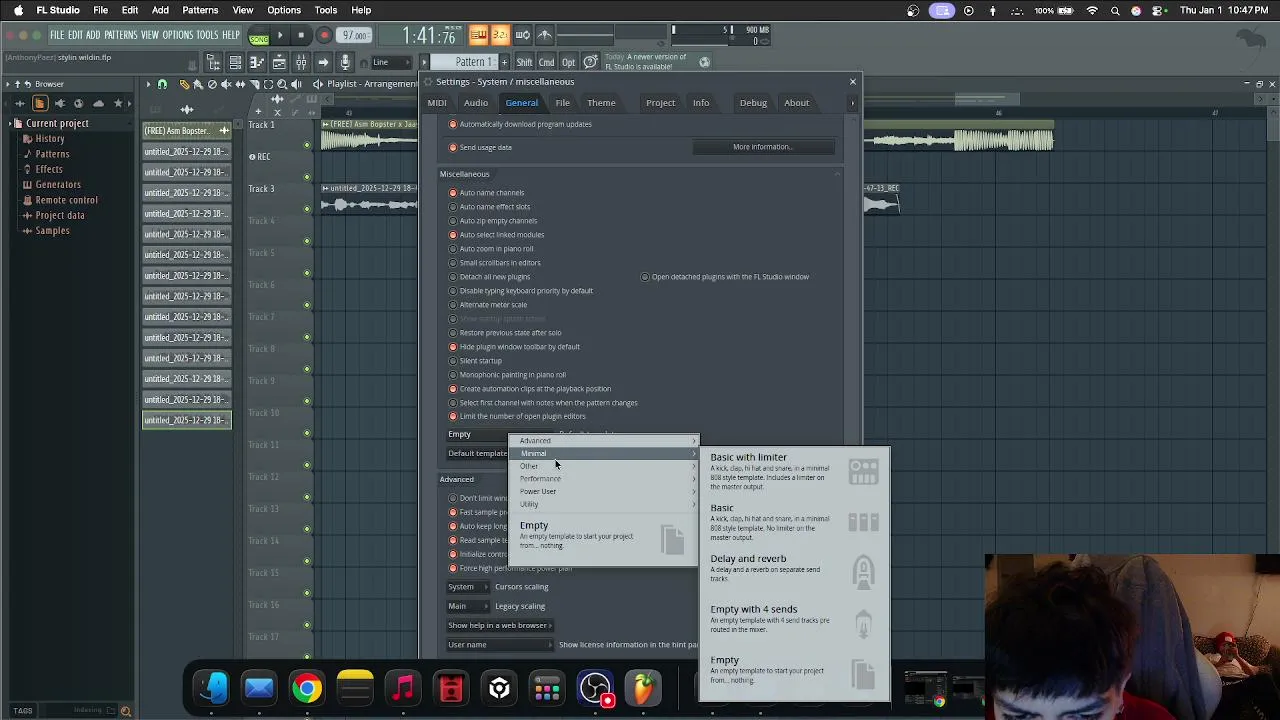The width and height of the screenshot is (1280, 720).
Task: Click the red Record button in transport
Action: click(x=324, y=35)
